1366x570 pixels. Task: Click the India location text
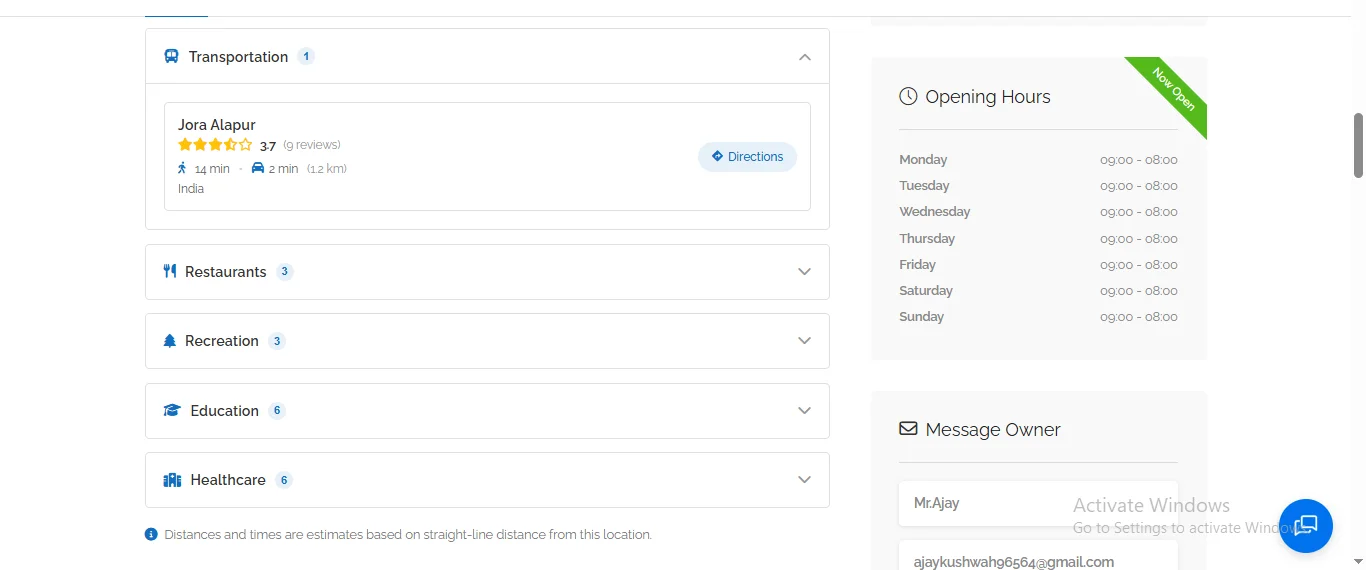(x=191, y=189)
